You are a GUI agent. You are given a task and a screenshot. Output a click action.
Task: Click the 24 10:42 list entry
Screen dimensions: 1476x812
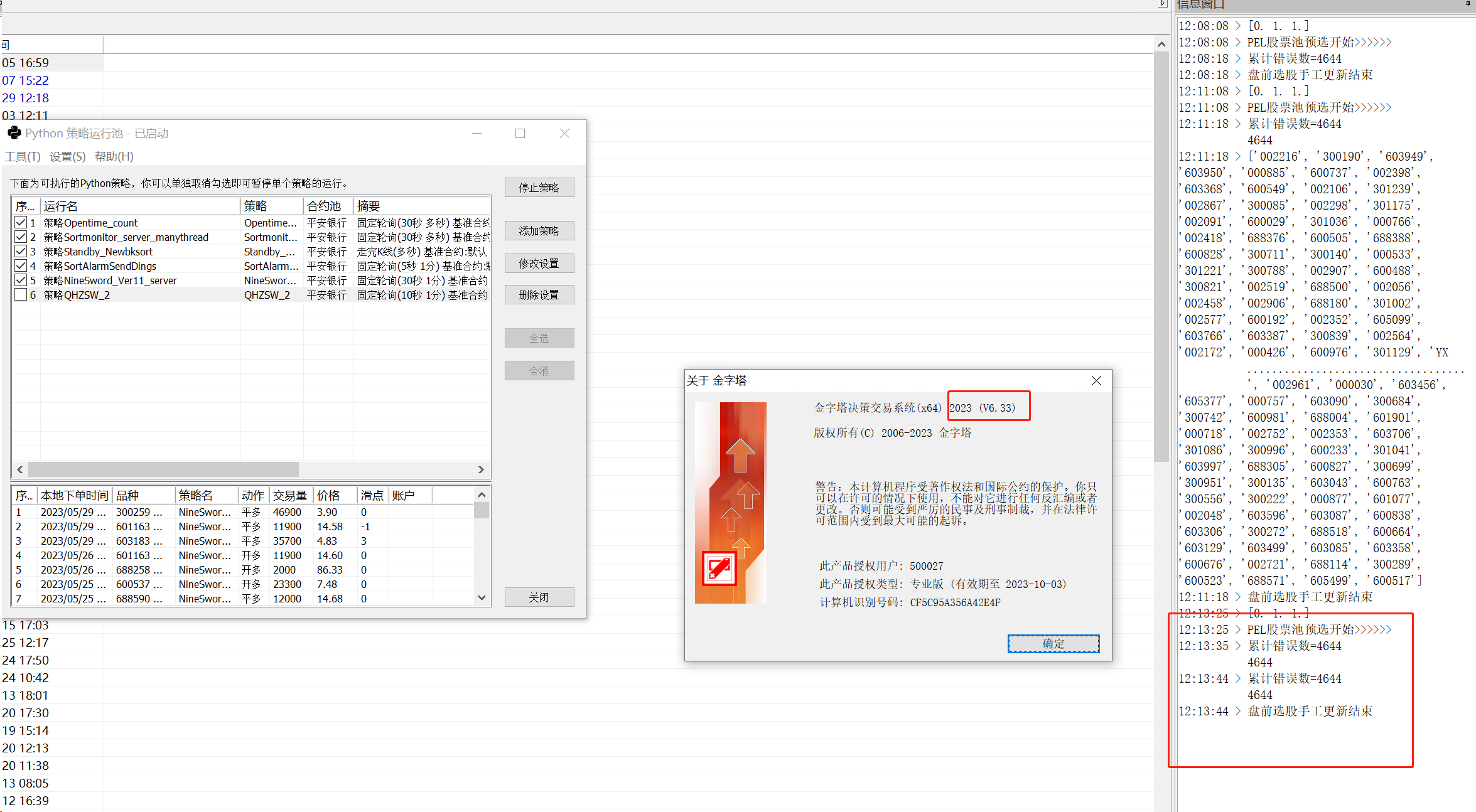[25, 678]
